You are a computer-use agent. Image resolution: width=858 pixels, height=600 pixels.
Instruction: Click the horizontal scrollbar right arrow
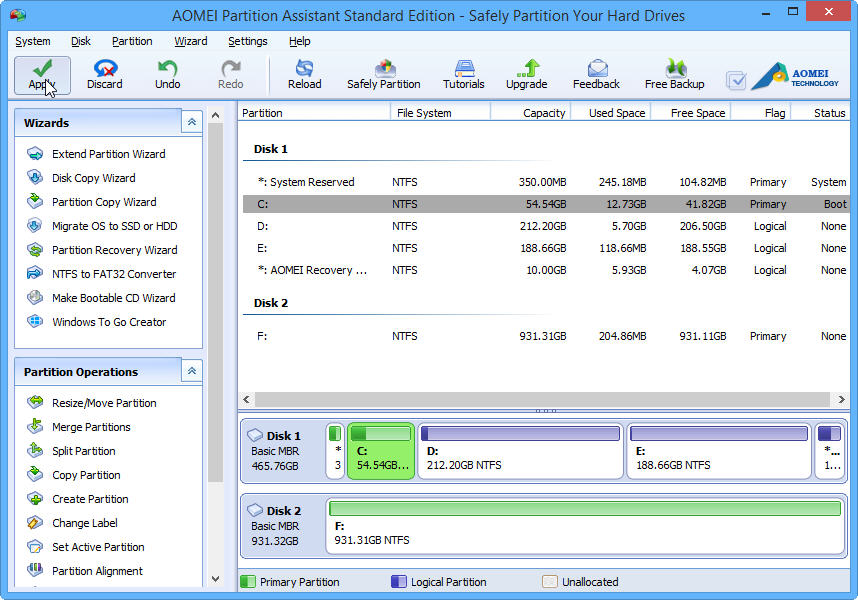tap(841, 399)
